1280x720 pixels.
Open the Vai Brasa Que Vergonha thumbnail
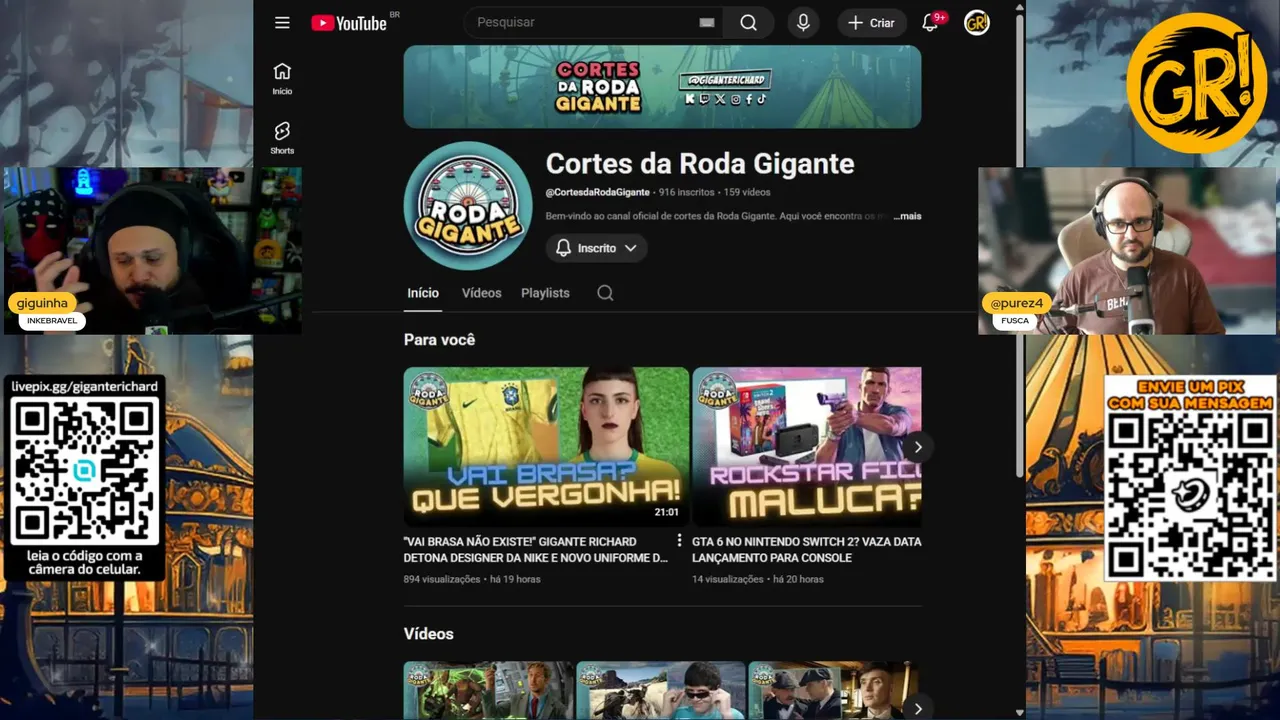[x=546, y=447]
